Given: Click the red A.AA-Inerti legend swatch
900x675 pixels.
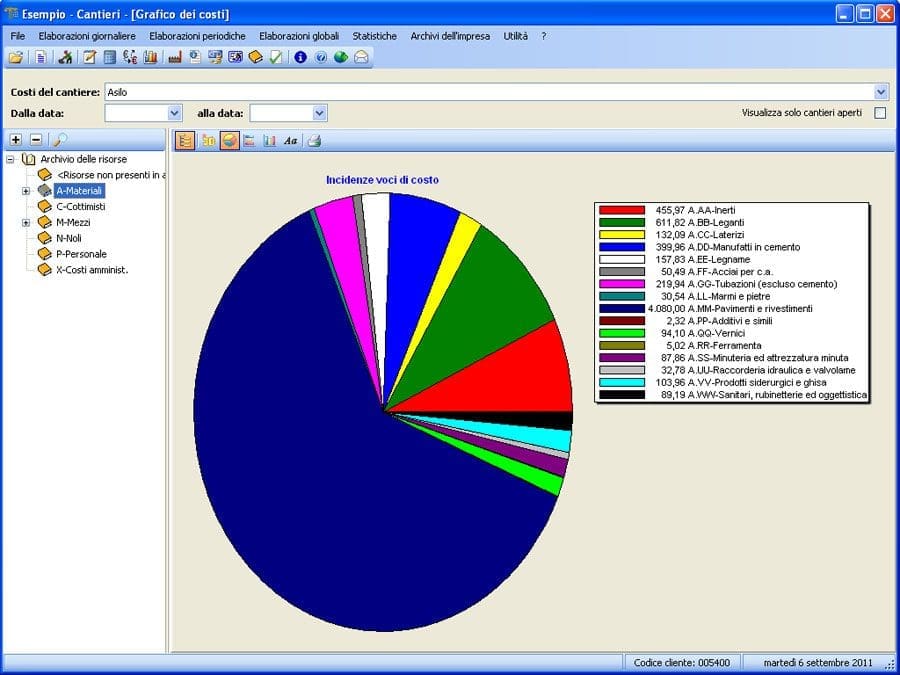Looking at the screenshot, I should coord(622,211).
